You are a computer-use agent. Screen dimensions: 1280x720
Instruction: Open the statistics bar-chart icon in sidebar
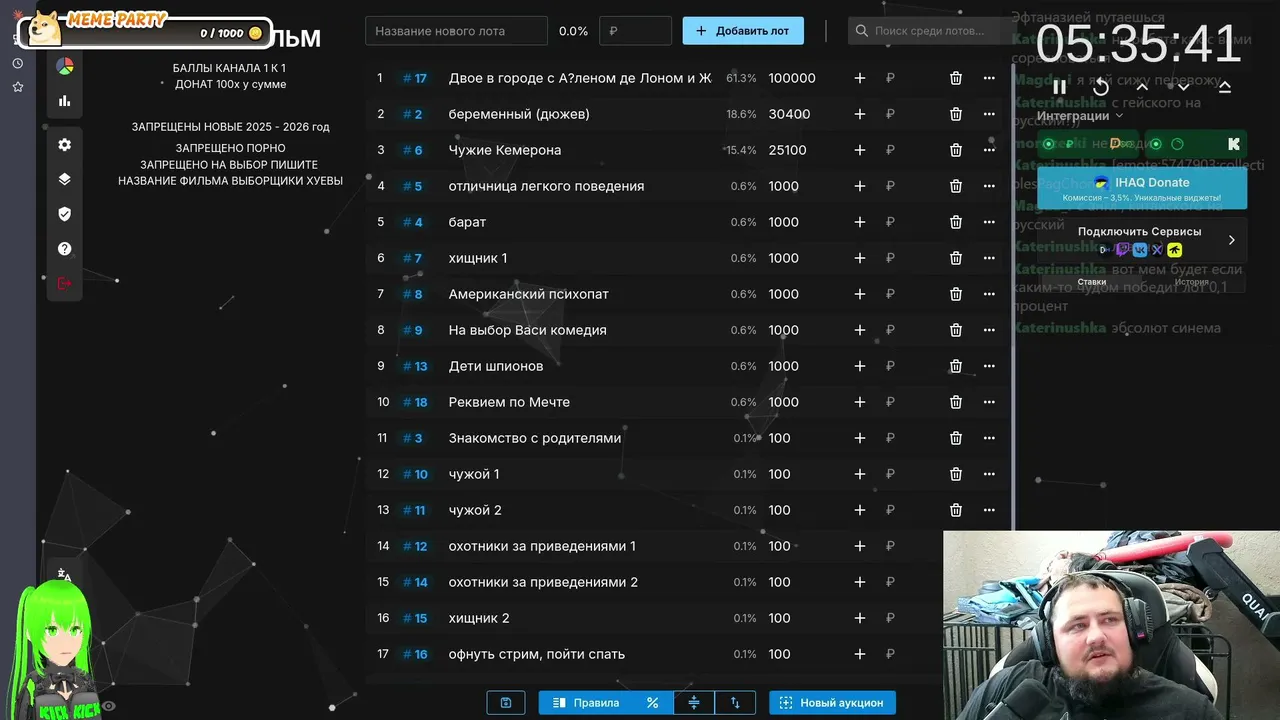pos(65,101)
